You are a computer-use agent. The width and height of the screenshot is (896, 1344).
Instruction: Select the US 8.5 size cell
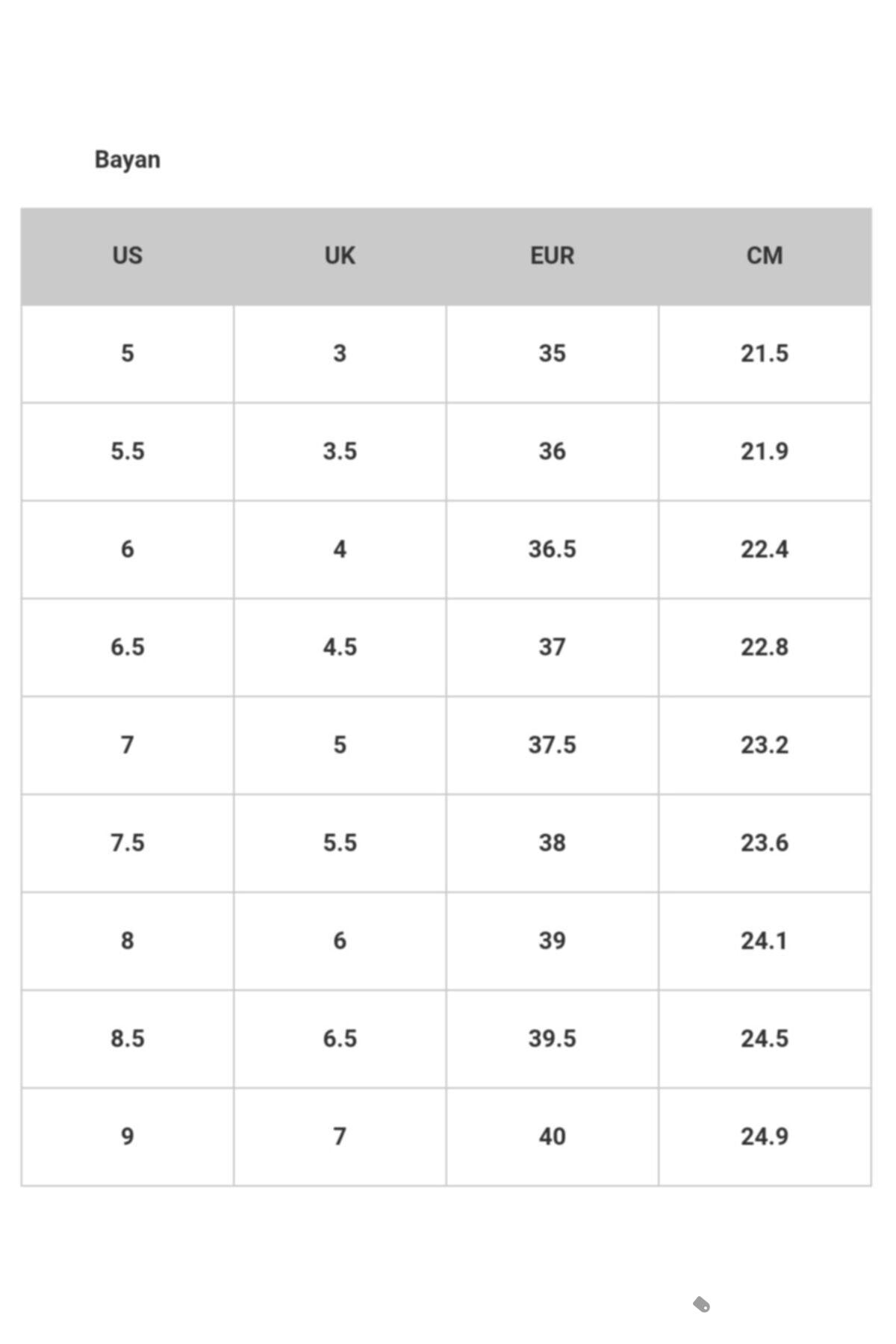[x=127, y=1038]
